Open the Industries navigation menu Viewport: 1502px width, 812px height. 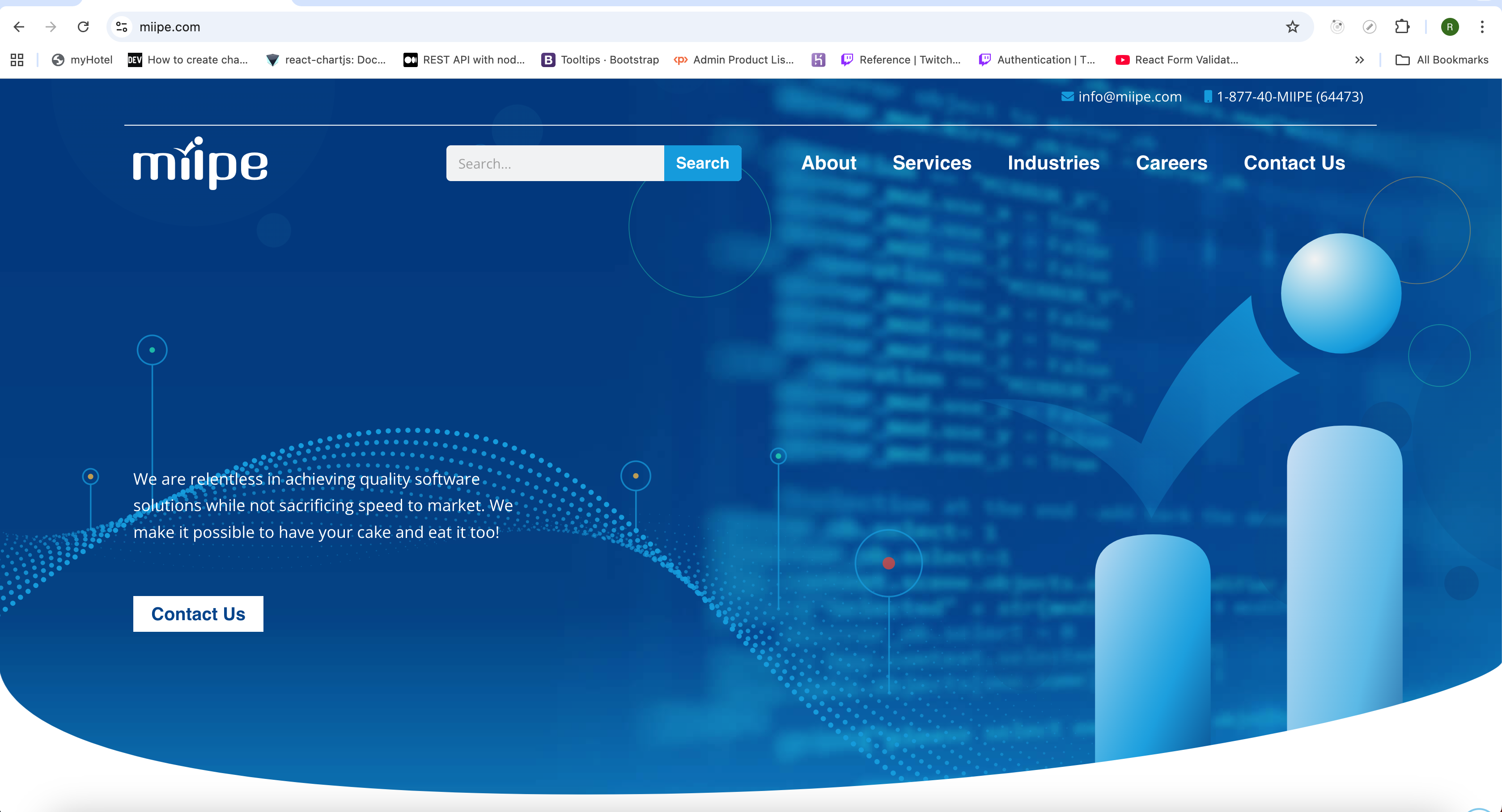point(1053,163)
